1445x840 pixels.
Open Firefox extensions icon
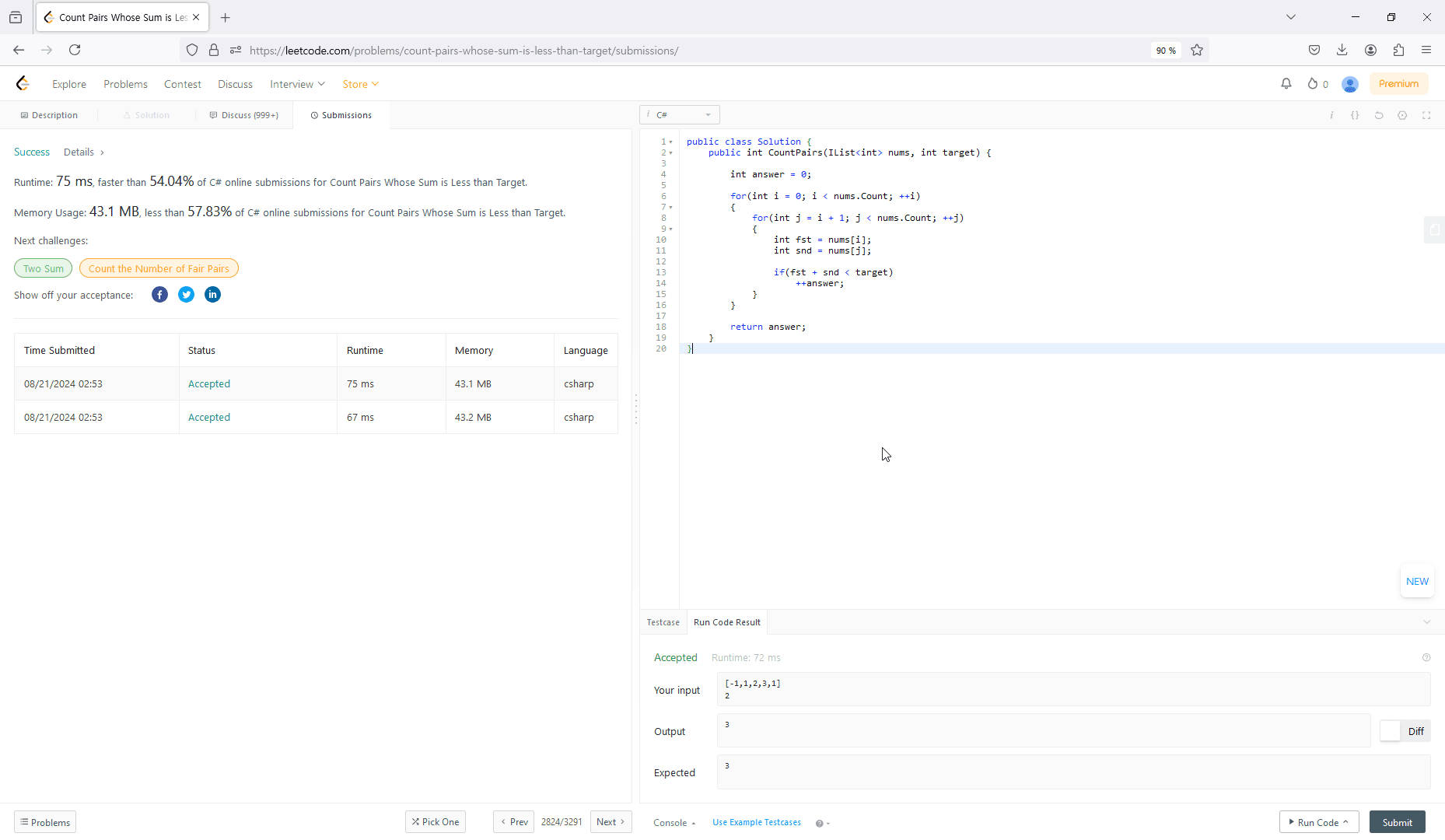1398,50
